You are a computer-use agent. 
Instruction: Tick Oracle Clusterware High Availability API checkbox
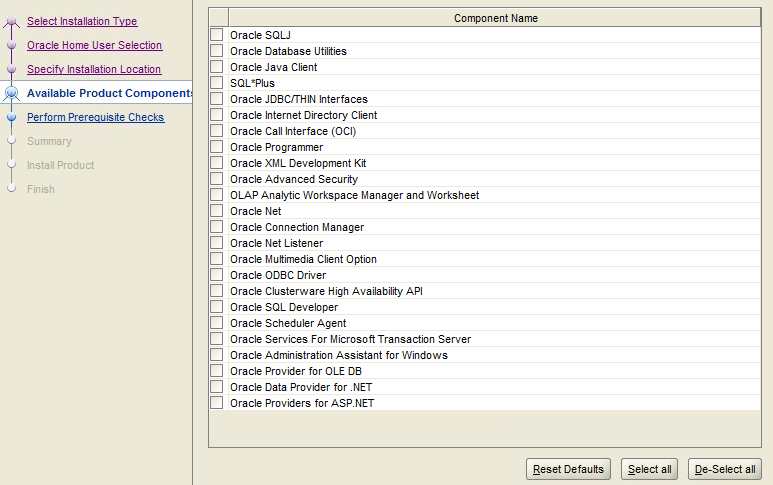(x=216, y=291)
